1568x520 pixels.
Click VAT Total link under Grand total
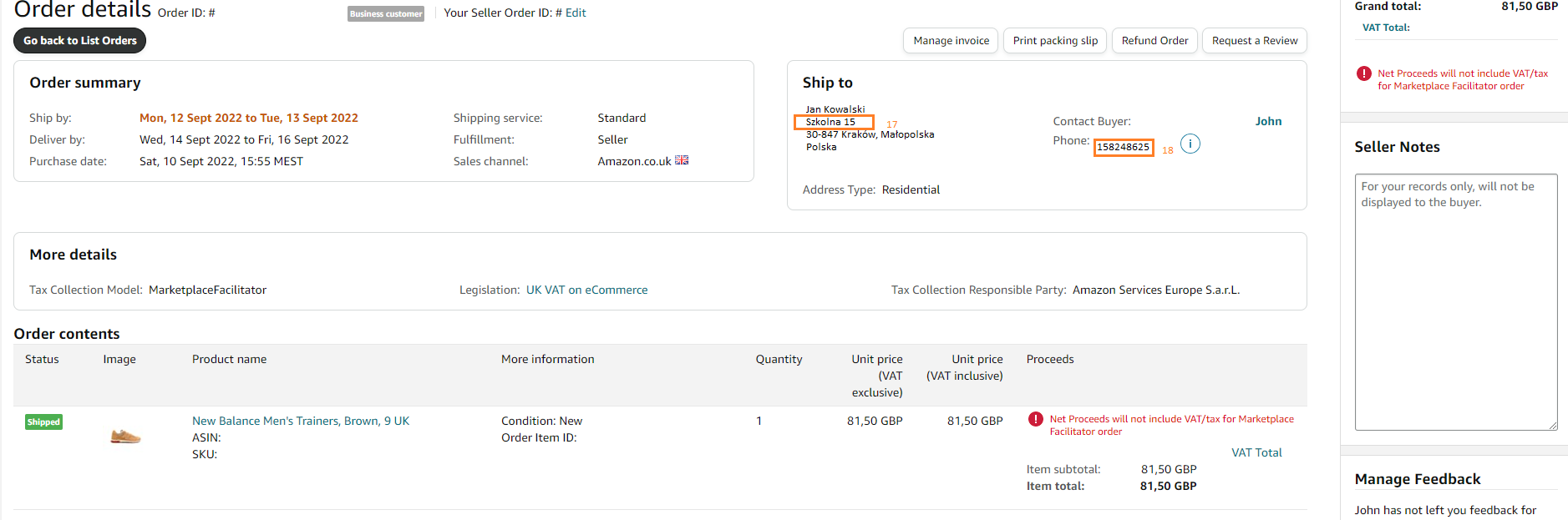point(1386,28)
